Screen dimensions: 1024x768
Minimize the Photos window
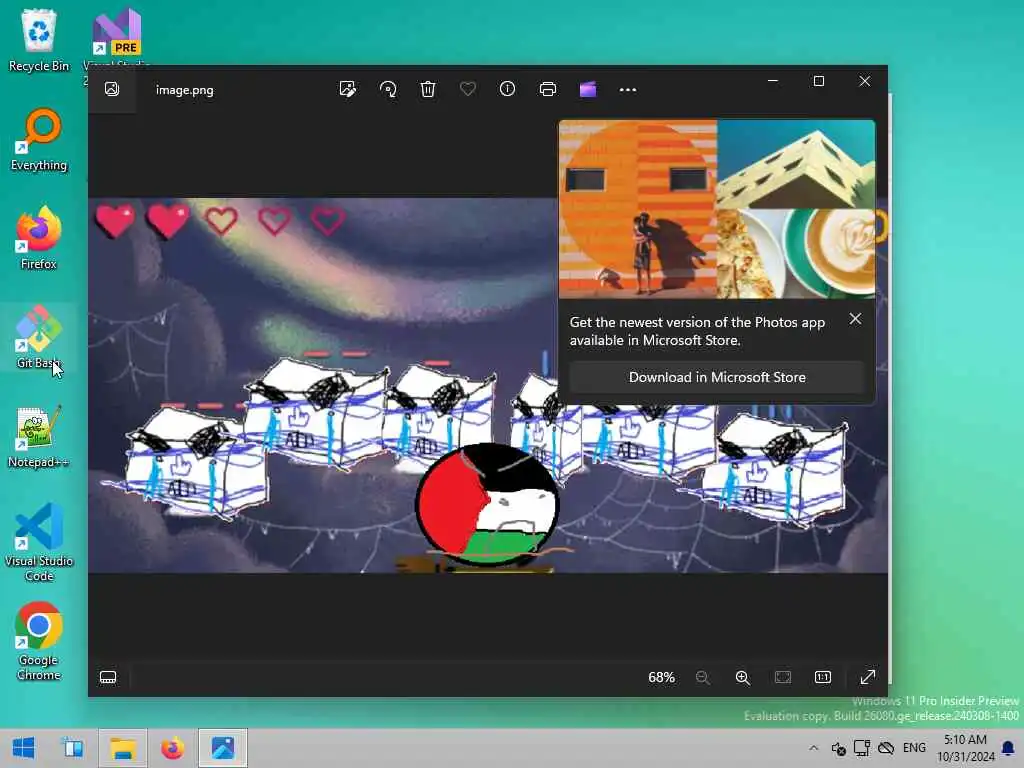(773, 81)
